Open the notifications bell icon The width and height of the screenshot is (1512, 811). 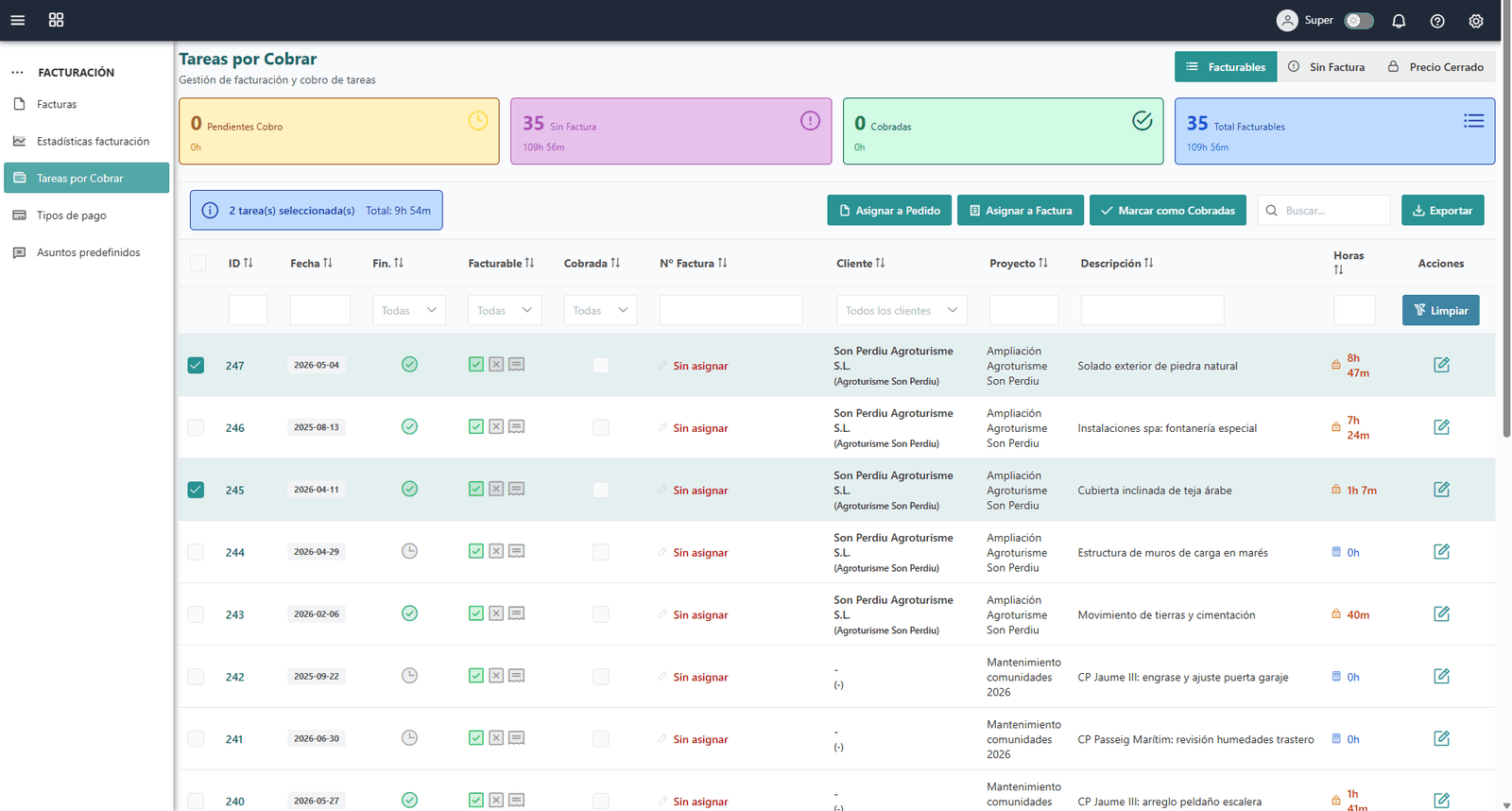(1399, 21)
